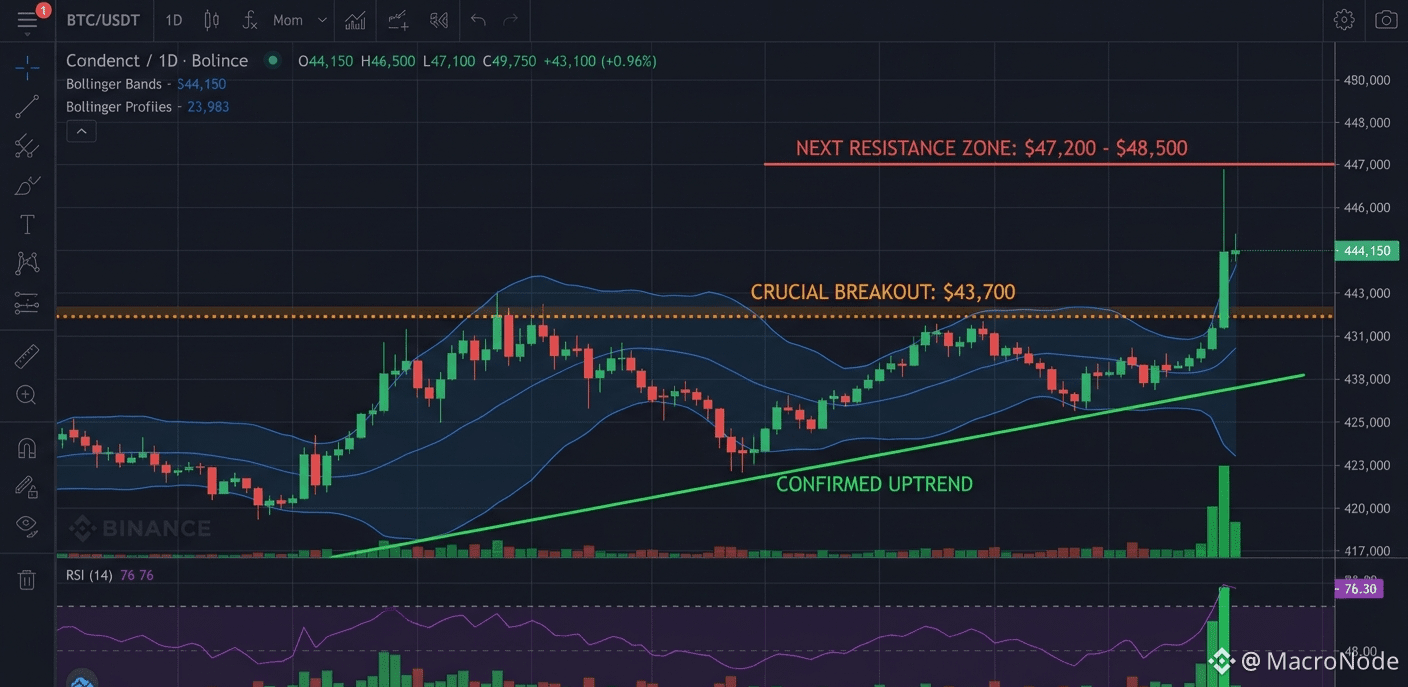Click the RSI (14) indicator label
This screenshot has height=687, width=1408.
click(x=89, y=575)
